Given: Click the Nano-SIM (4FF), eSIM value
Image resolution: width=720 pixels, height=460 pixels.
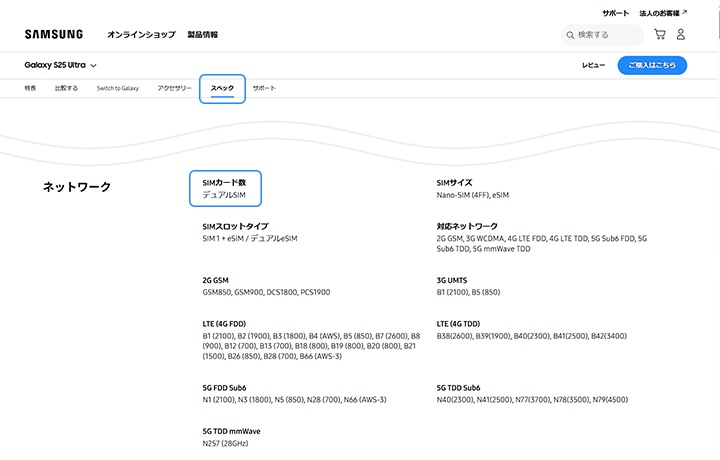Looking at the screenshot, I should click(x=472, y=195).
